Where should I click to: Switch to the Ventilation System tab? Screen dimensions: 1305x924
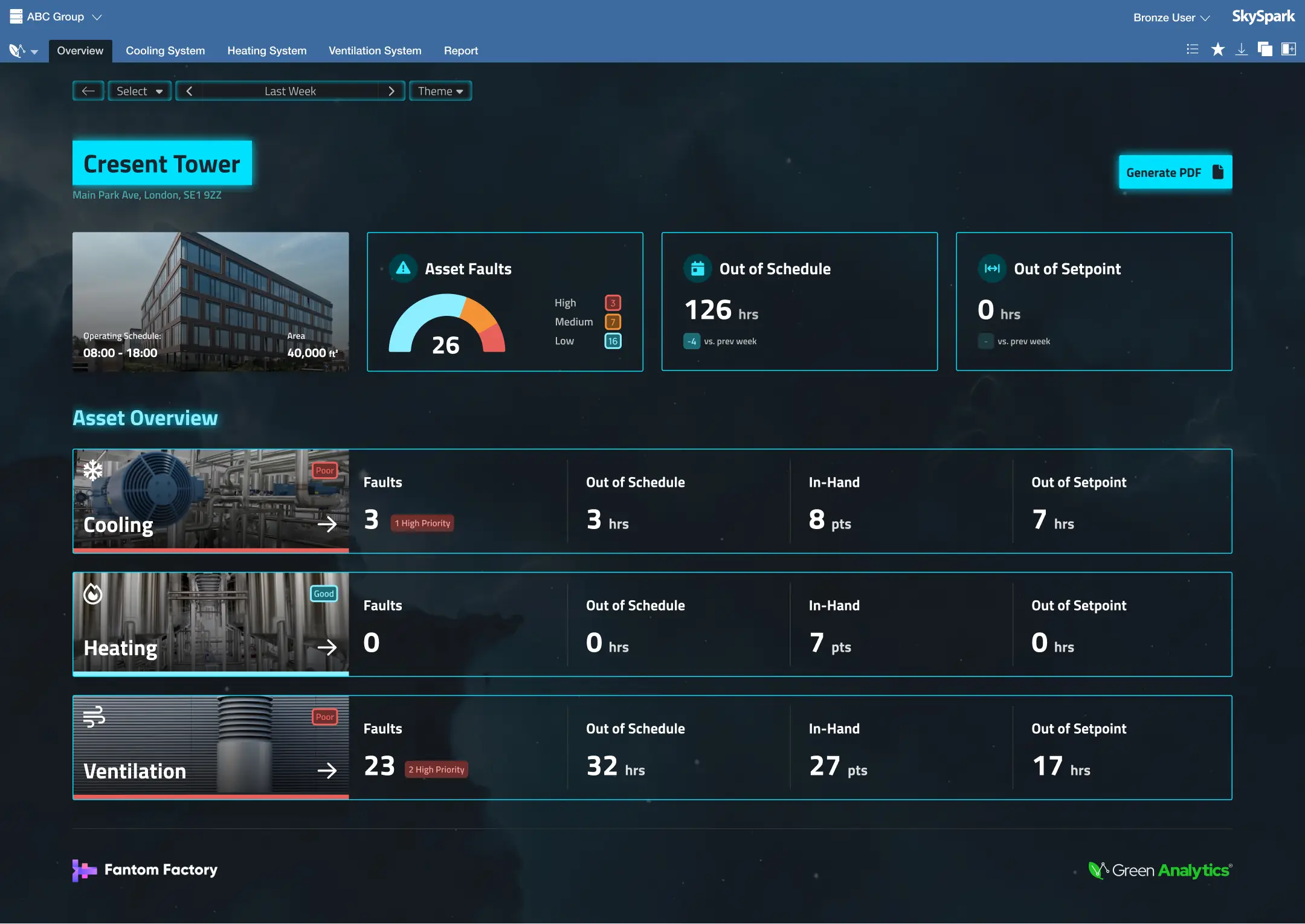pos(374,50)
